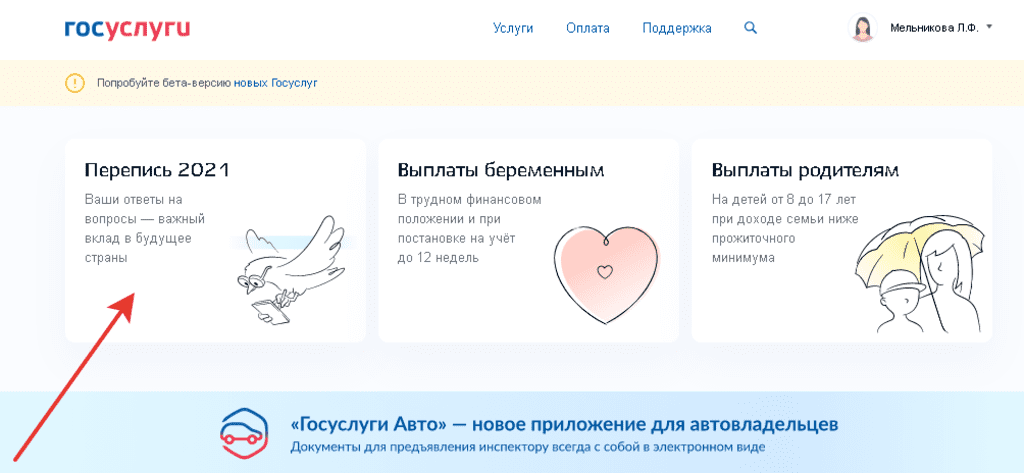Click the 'Документы для предъявления инспектору' subtitle
The image size is (1024, 473).
click(527, 448)
